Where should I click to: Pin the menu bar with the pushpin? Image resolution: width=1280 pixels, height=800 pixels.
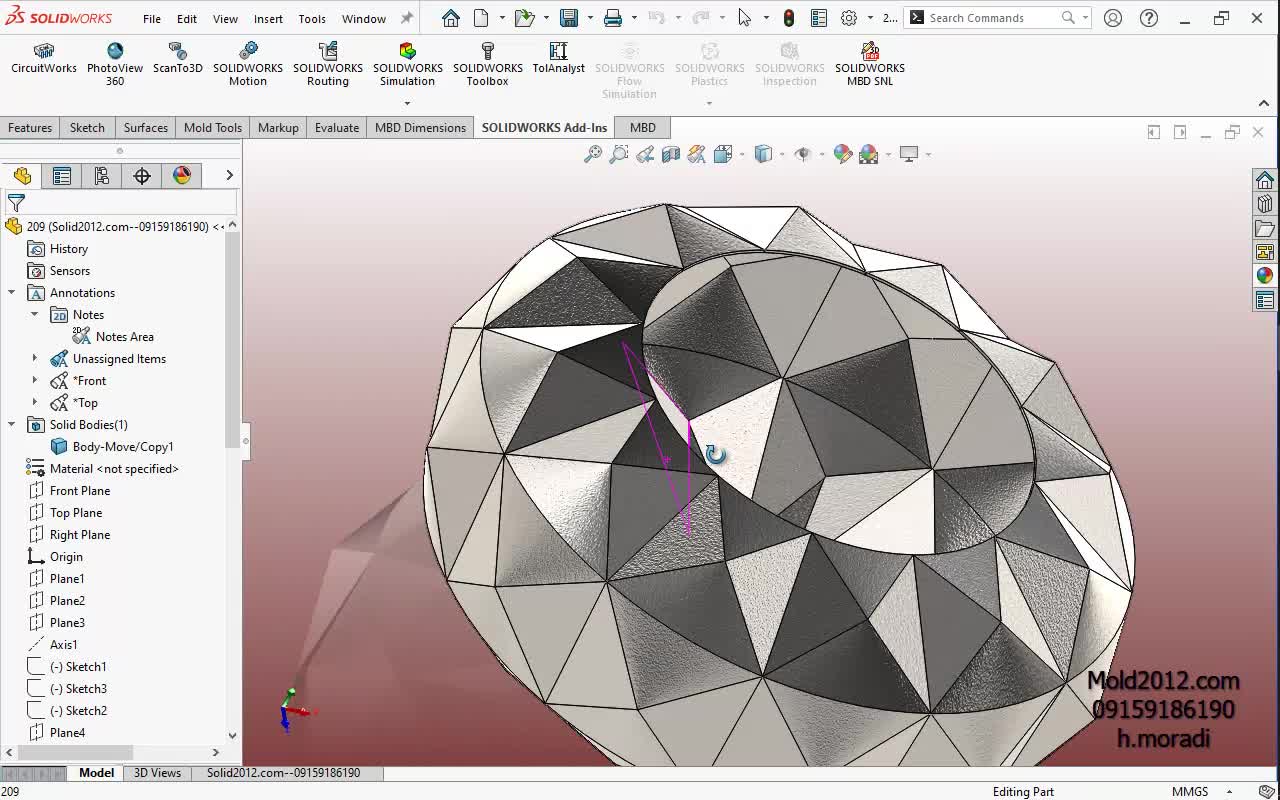pyautogui.click(x=406, y=18)
